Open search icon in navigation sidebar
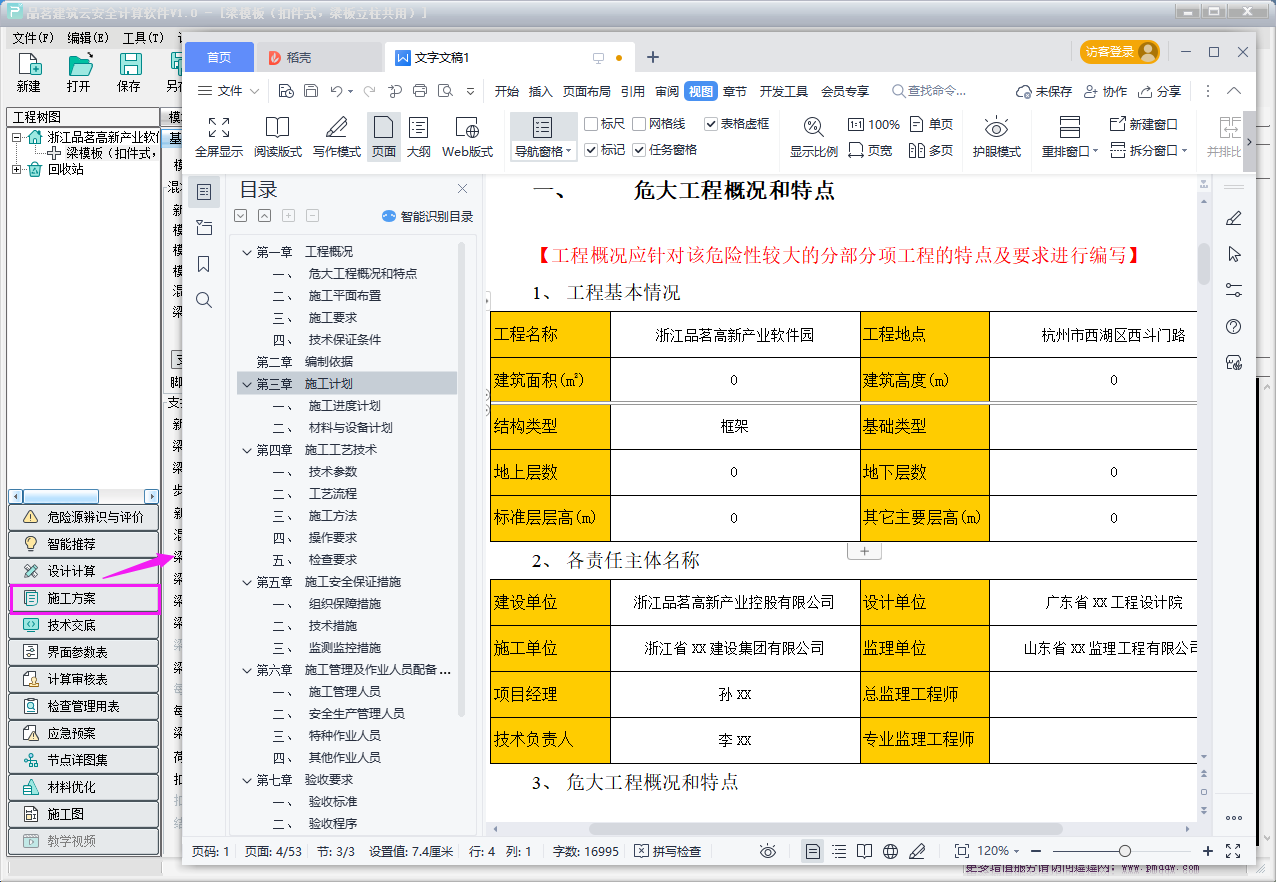Viewport: 1276px width, 882px height. (x=204, y=300)
